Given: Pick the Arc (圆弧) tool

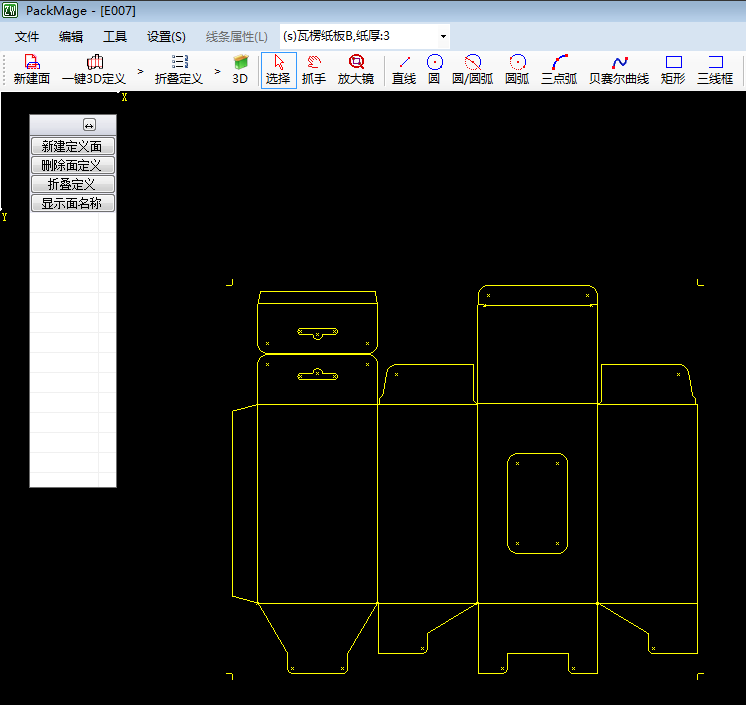Looking at the screenshot, I should [517, 70].
